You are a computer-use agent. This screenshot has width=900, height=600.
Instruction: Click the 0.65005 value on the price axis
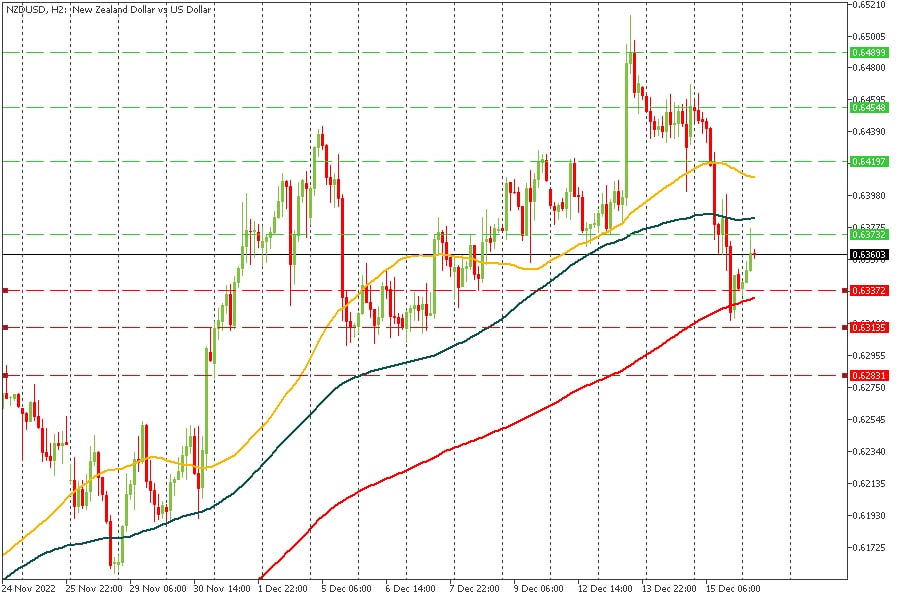(x=869, y=36)
